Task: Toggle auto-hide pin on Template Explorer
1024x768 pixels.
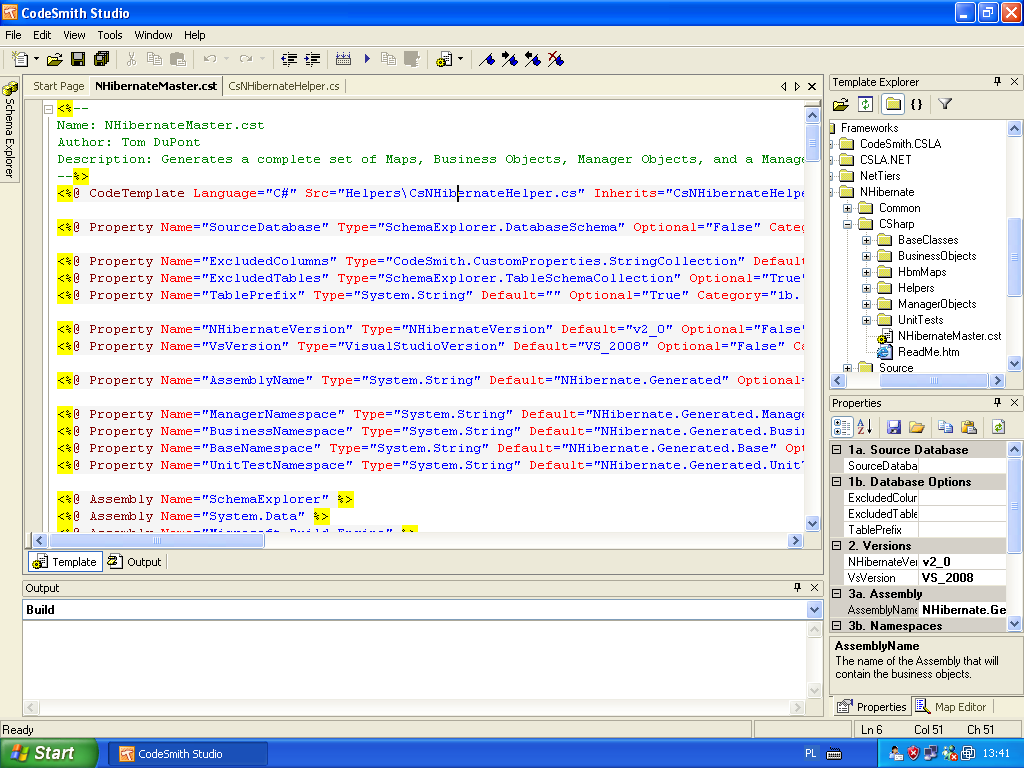Action: [x=997, y=82]
